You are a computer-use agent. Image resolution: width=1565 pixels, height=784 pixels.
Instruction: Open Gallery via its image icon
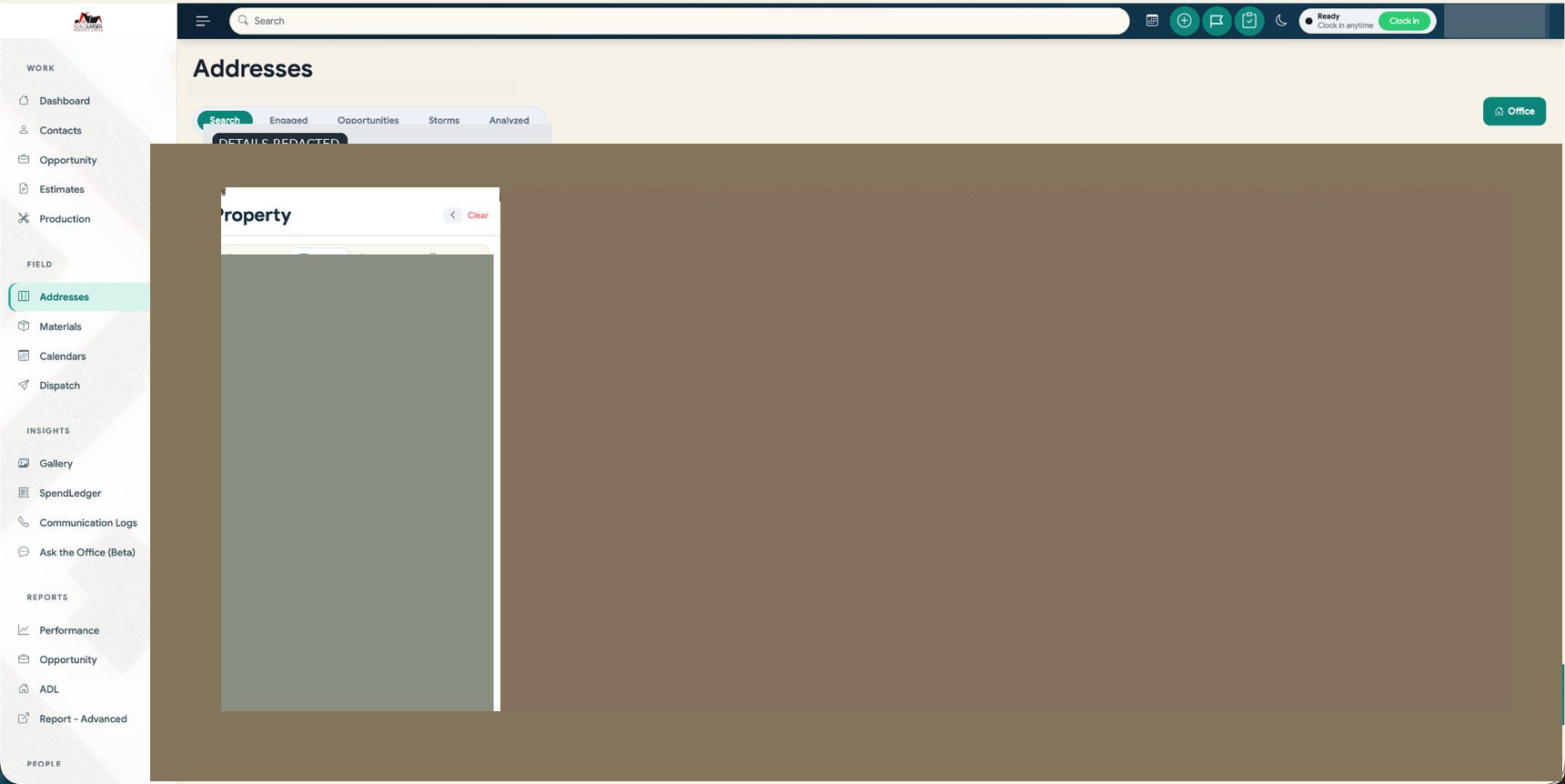coord(24,463)
